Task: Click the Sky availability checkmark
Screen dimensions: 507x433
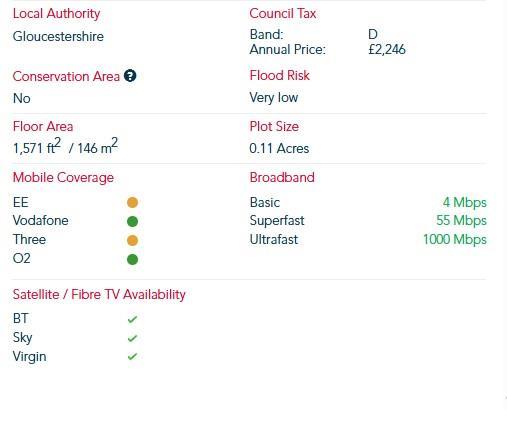Action: tap(132, 338)
